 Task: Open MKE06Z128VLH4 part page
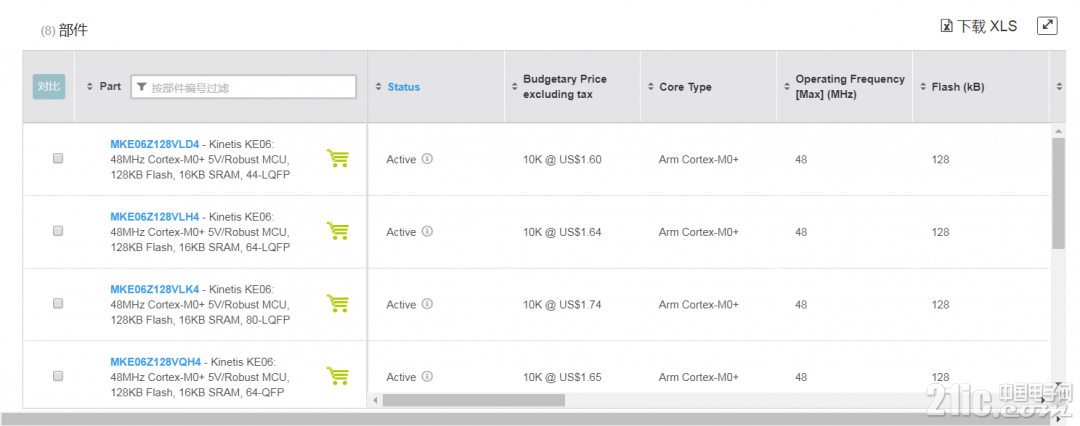click(154, 216)
